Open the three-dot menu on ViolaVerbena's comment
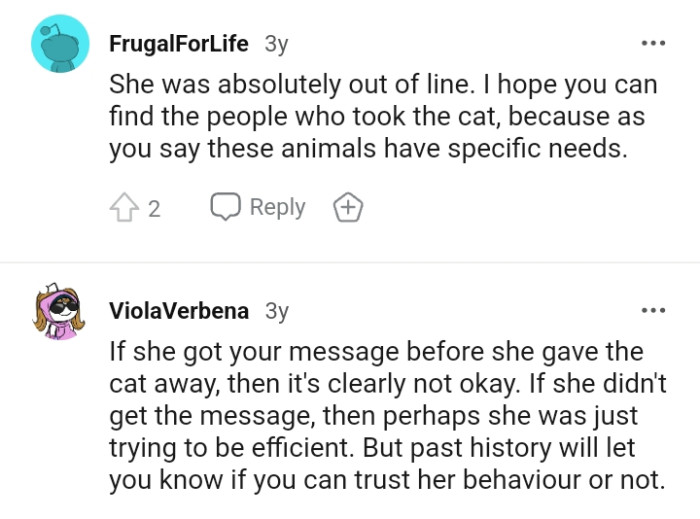700x519 pixels. coord(653,310)
